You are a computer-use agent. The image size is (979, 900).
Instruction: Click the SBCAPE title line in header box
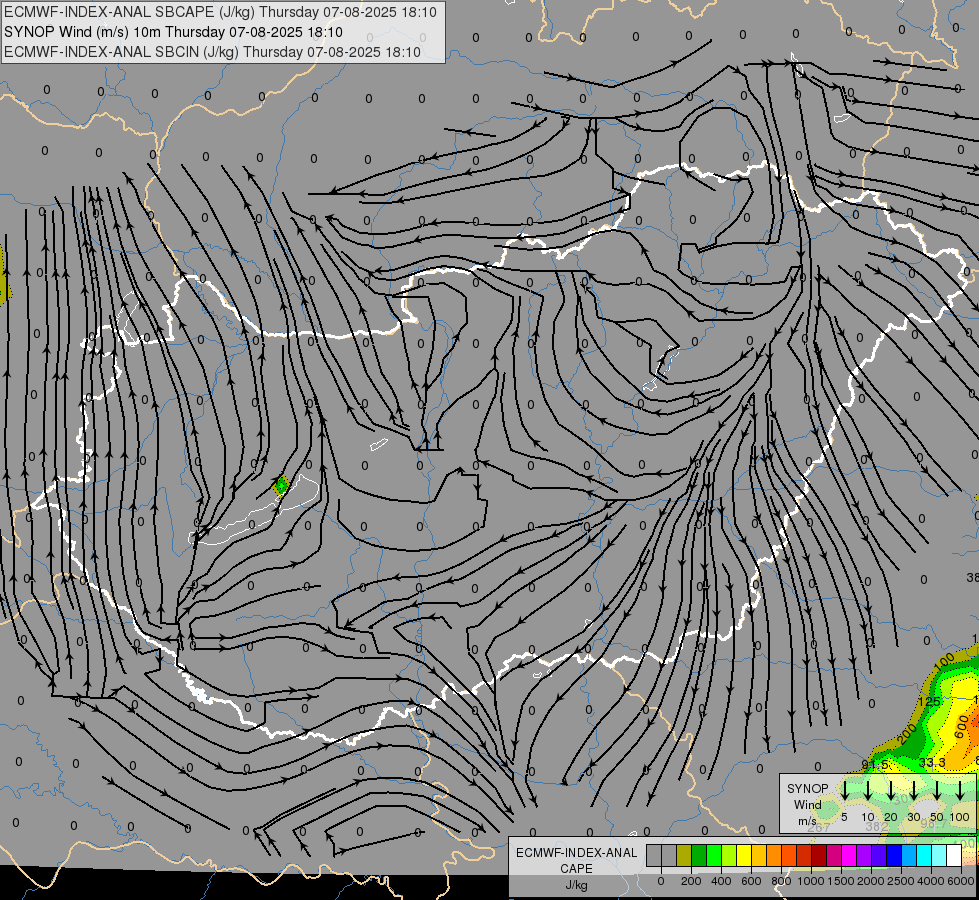[220, 12]
